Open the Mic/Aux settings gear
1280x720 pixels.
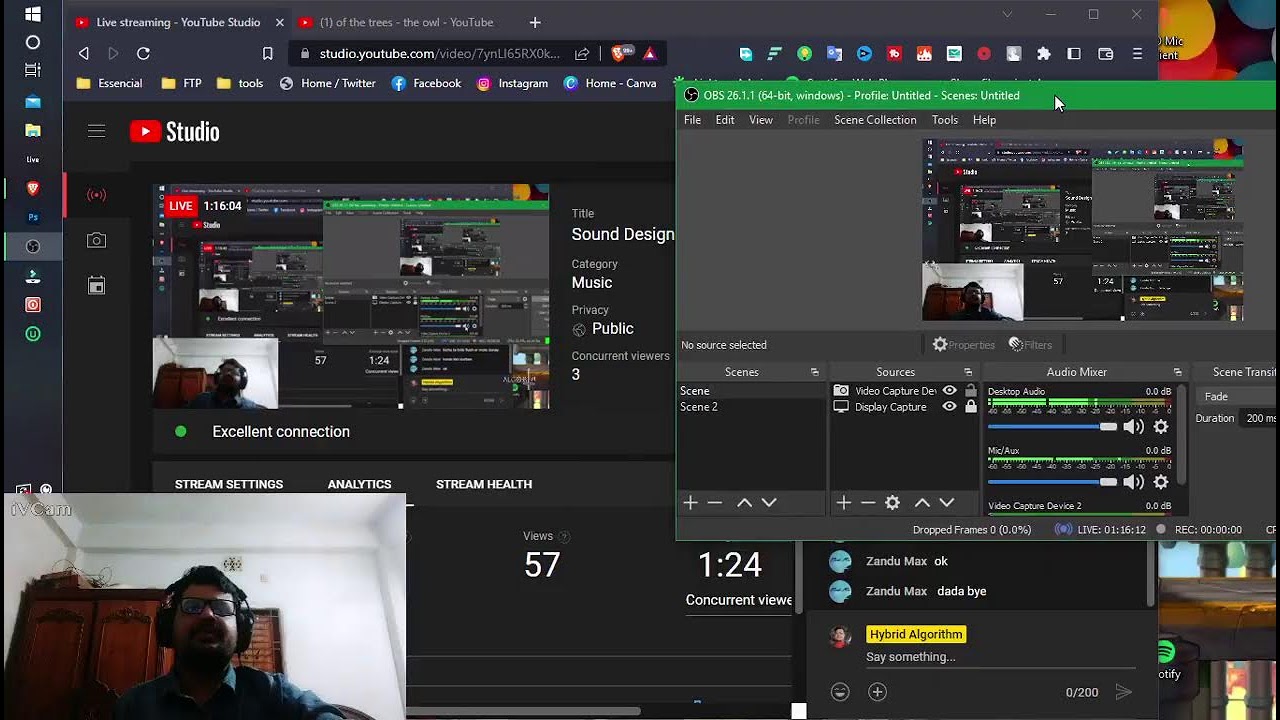(1161, 482)
